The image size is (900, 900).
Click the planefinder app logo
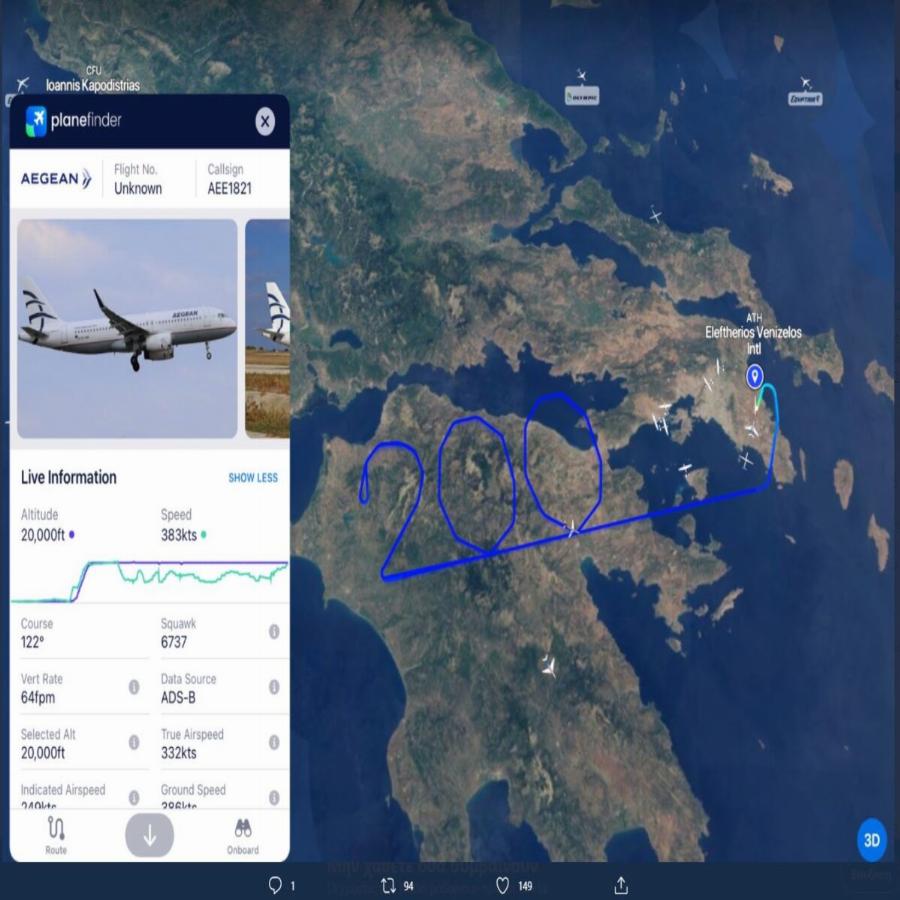[x=73, y=121]
